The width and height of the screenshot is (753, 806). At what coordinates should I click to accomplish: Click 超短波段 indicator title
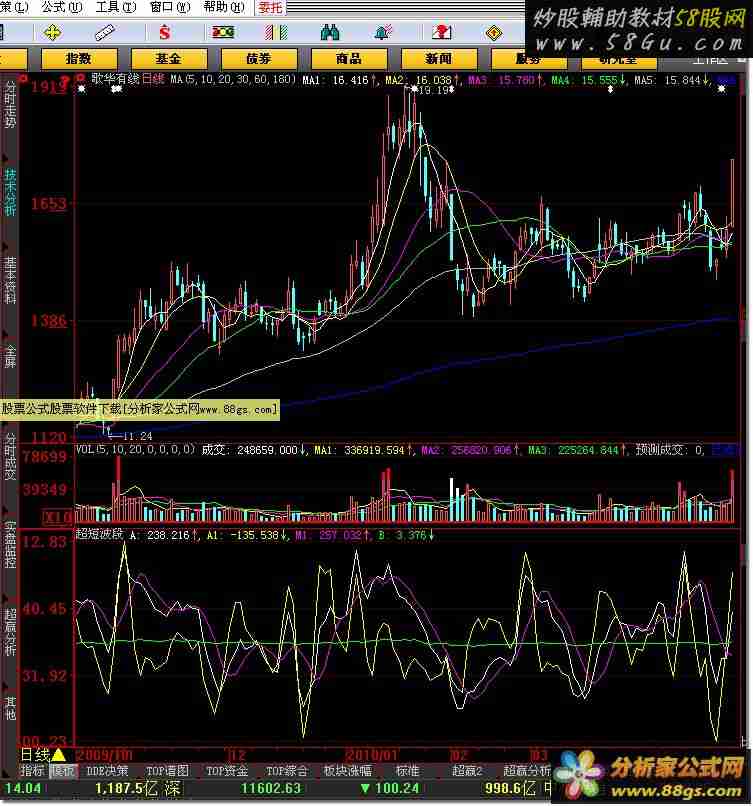tap(100, 534)
